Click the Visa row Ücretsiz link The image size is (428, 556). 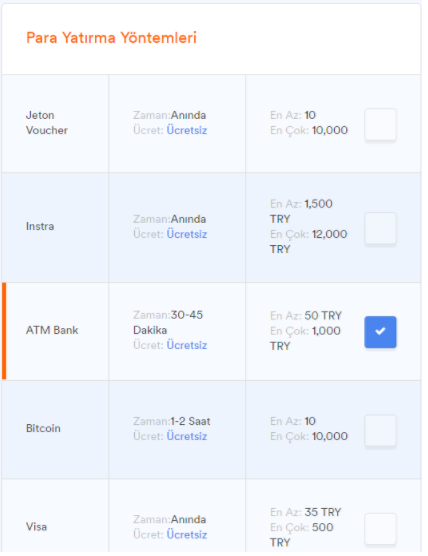(x=187, y=535)
